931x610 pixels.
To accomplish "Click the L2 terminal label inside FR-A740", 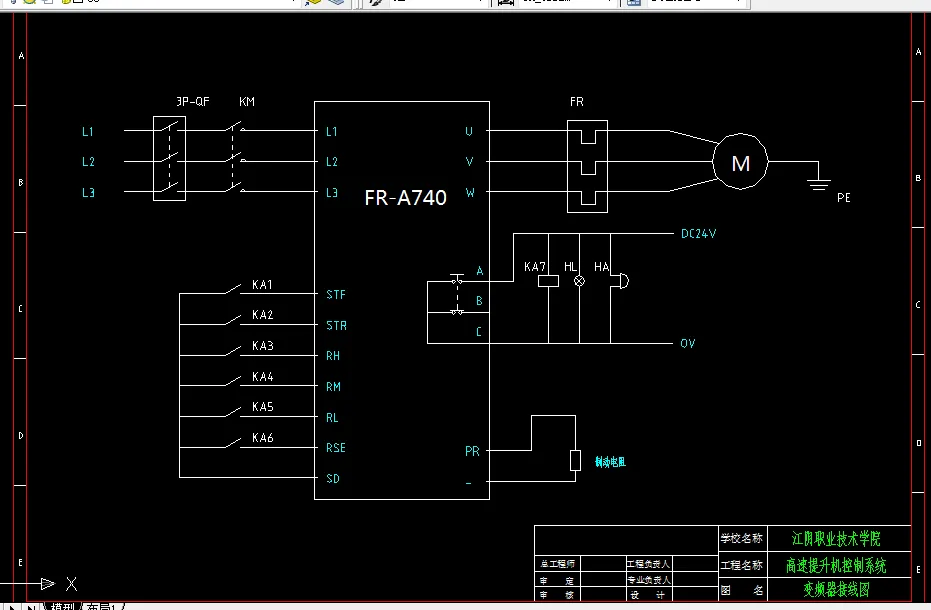I will [331, 162].
